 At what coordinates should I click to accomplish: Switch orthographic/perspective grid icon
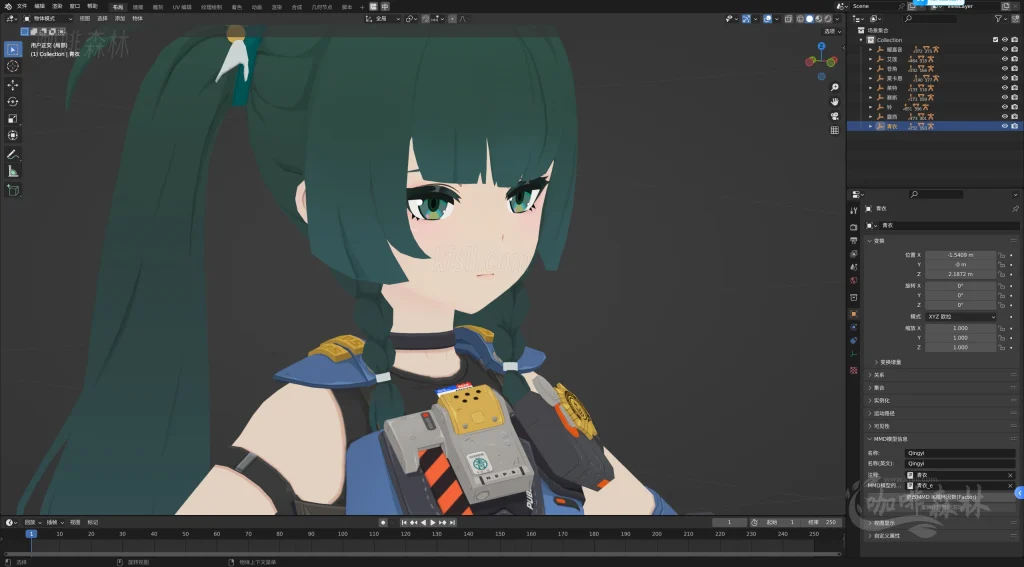[x=835, y=130]
